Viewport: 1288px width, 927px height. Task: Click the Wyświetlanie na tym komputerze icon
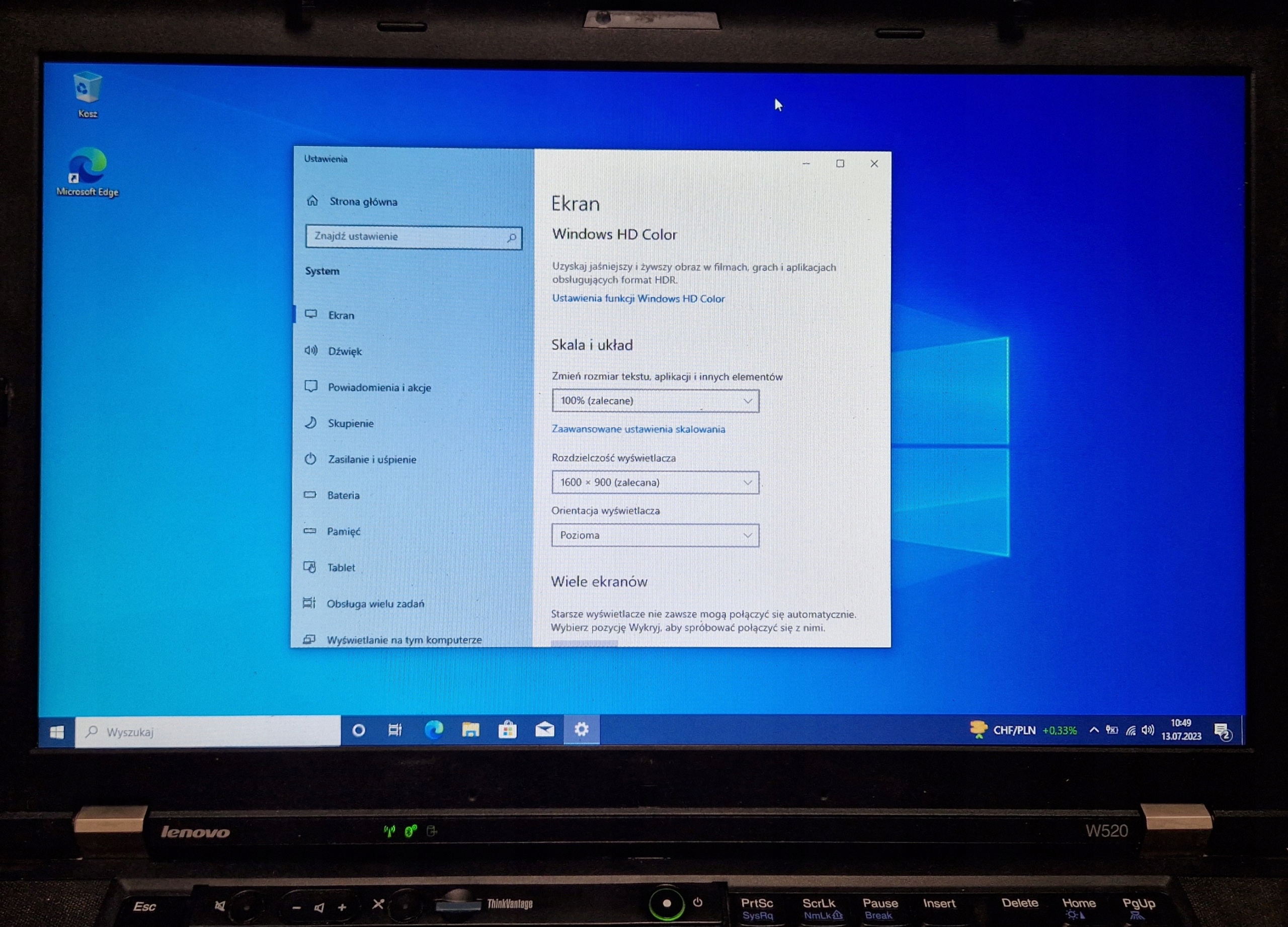tap(309, 639)
